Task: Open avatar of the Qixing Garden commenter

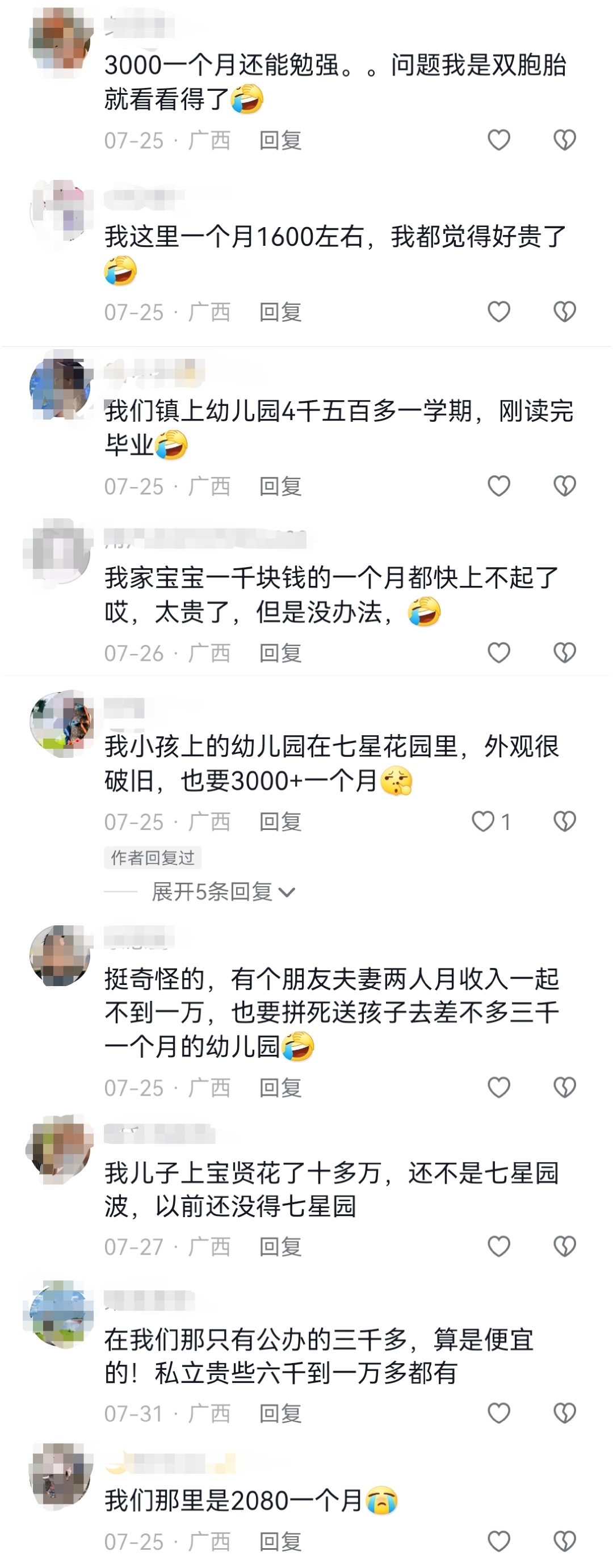Action: [x=61, y=723]
